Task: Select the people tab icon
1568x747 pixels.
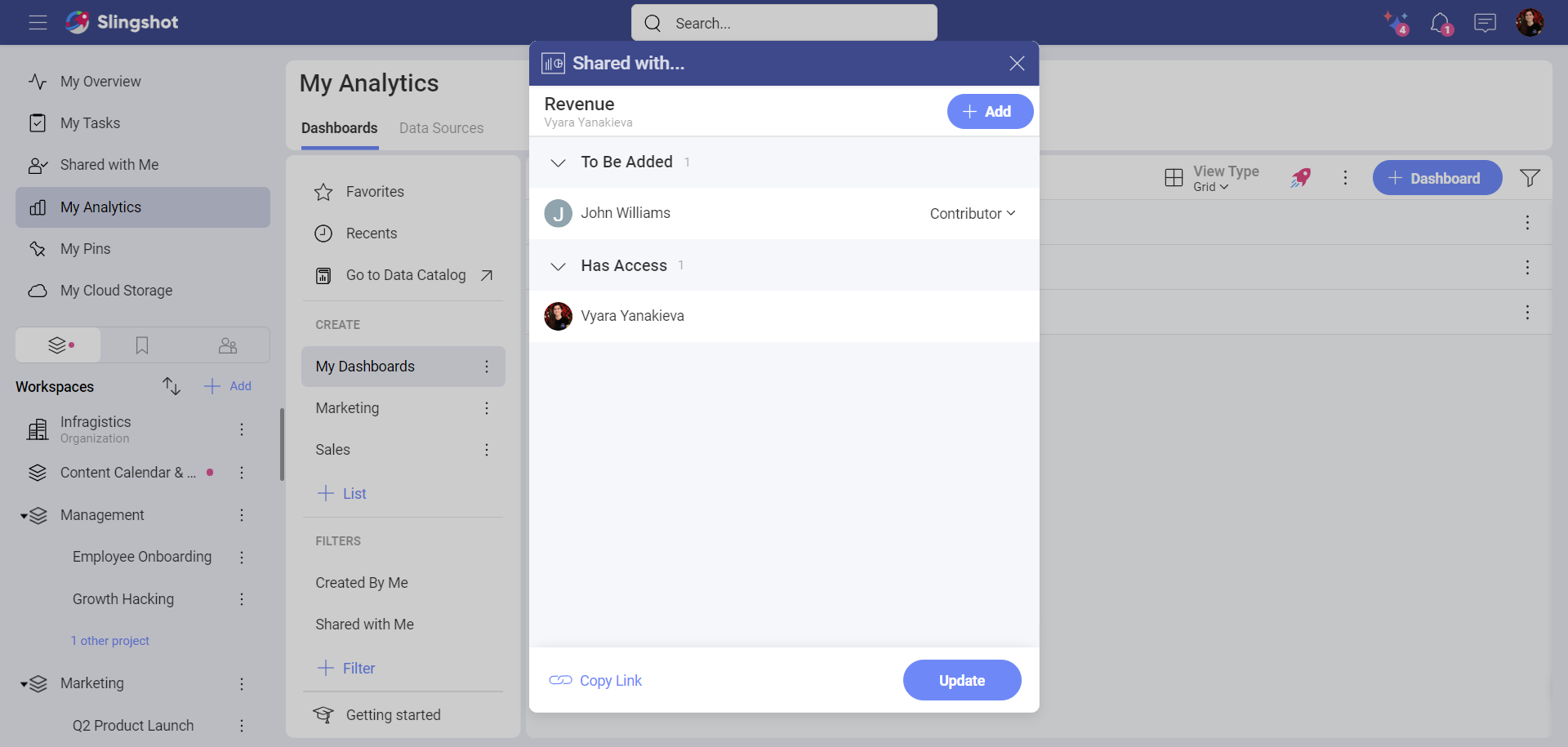Action: [x=228, y=345]
